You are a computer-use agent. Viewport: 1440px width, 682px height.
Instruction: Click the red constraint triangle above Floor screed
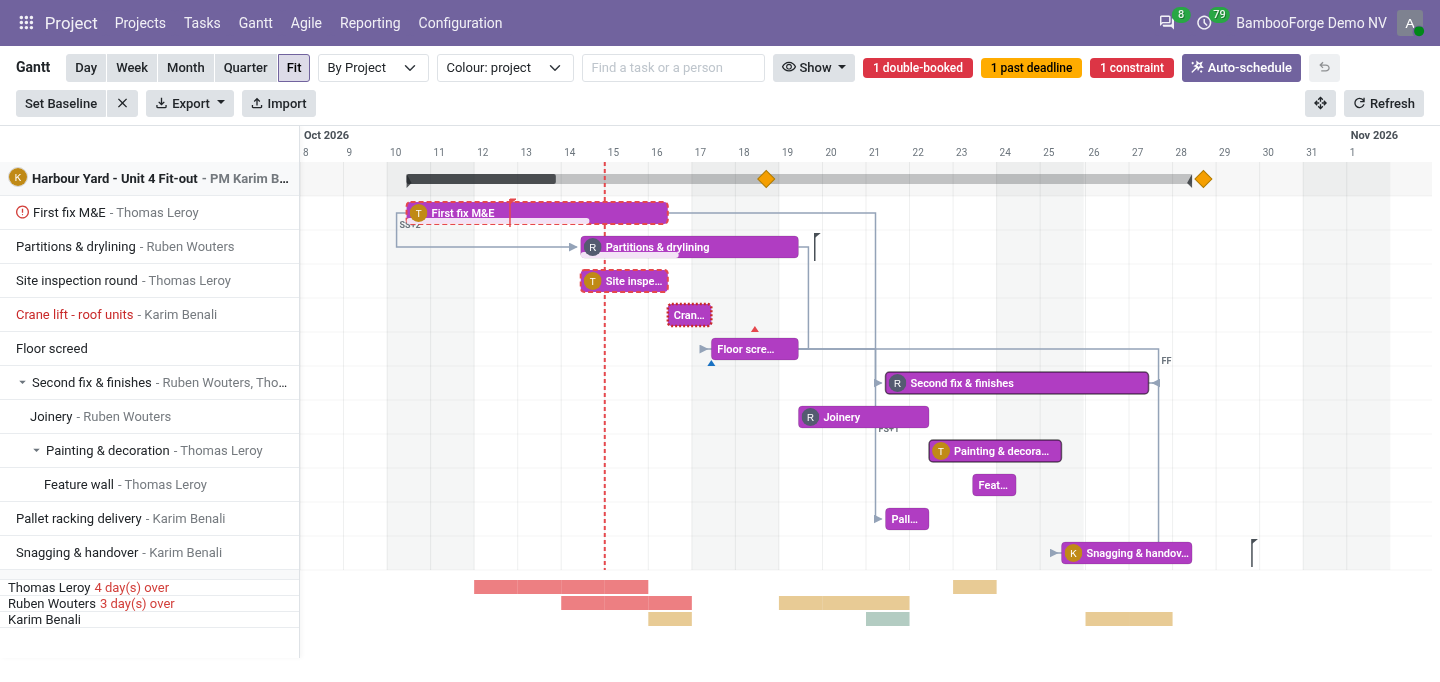tap(755, 329)
